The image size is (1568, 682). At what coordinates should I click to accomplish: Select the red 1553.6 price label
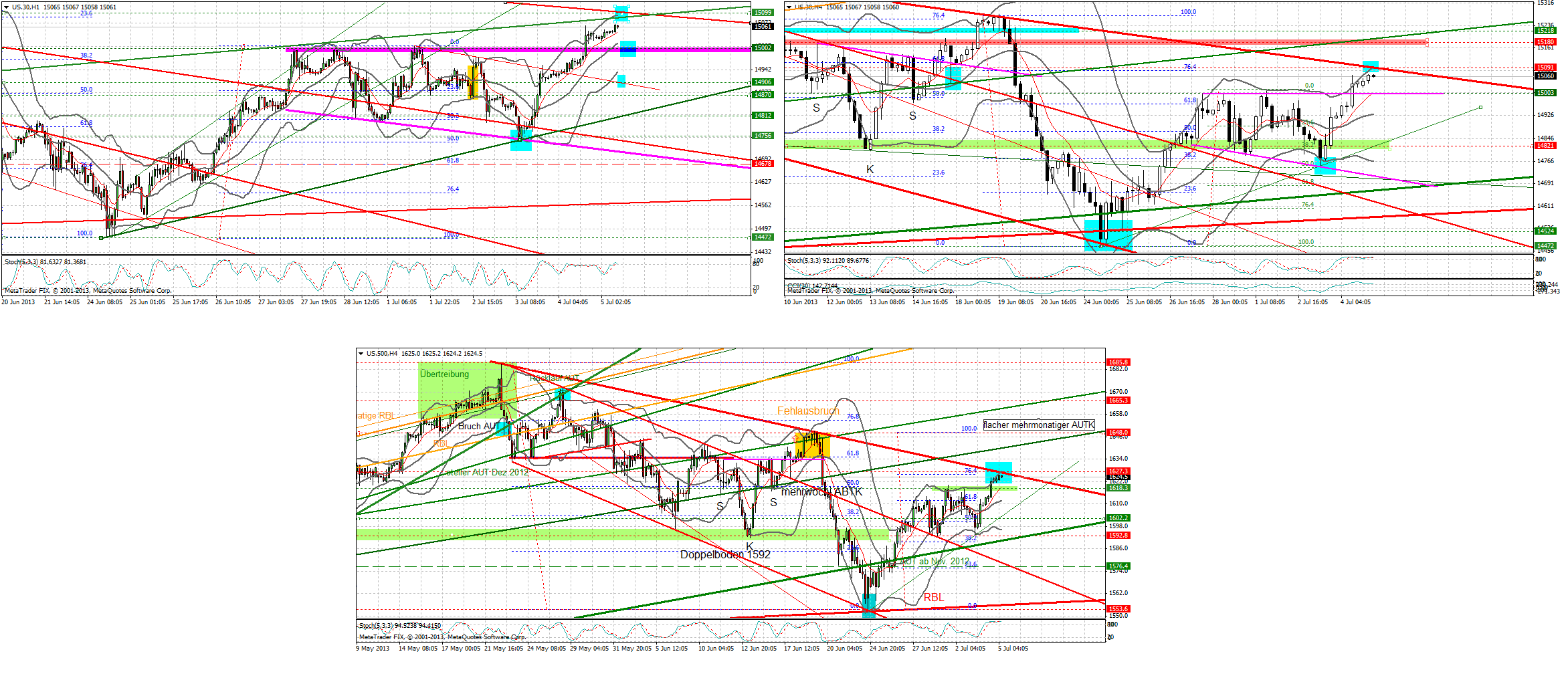coord(1118,609)
